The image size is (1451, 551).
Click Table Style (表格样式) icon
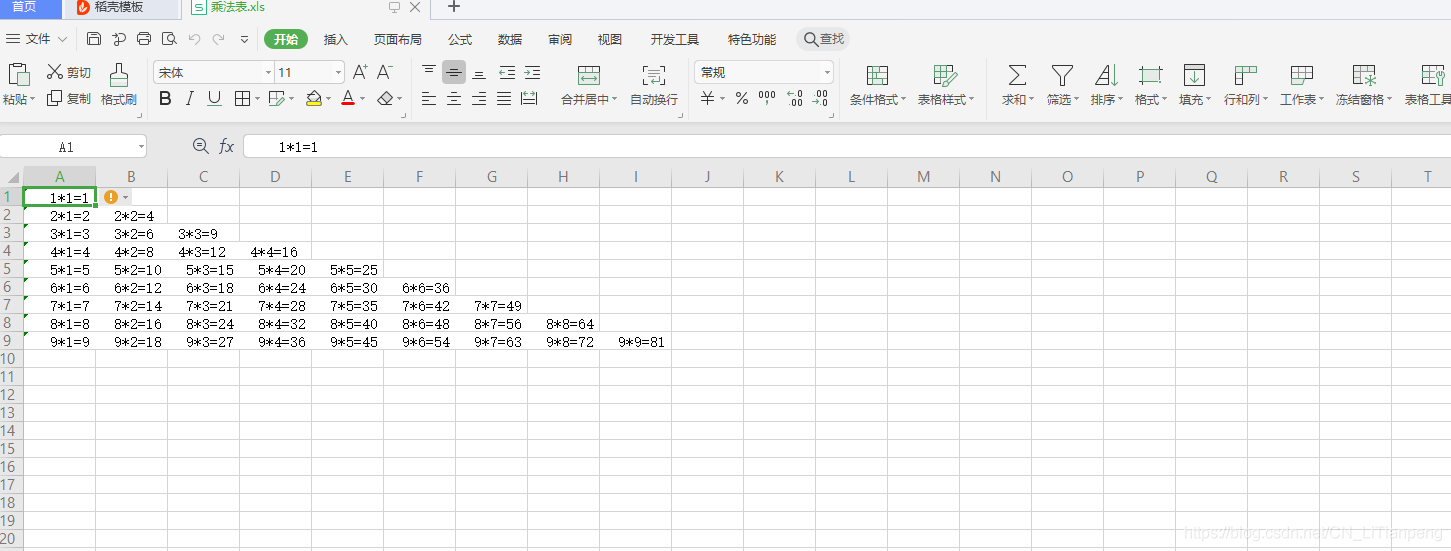coord(945,75)
